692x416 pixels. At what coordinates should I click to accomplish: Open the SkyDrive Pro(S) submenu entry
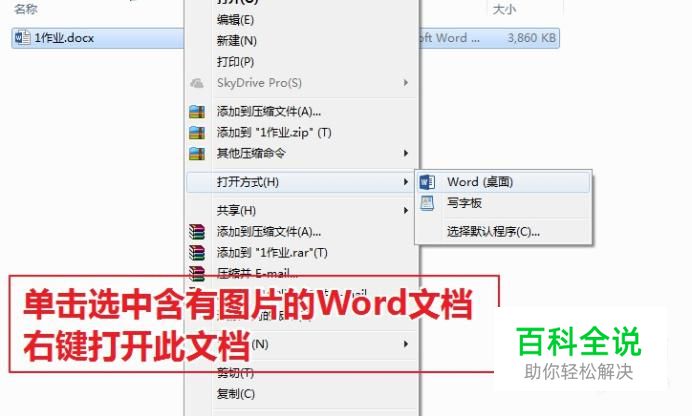point(259,83)
